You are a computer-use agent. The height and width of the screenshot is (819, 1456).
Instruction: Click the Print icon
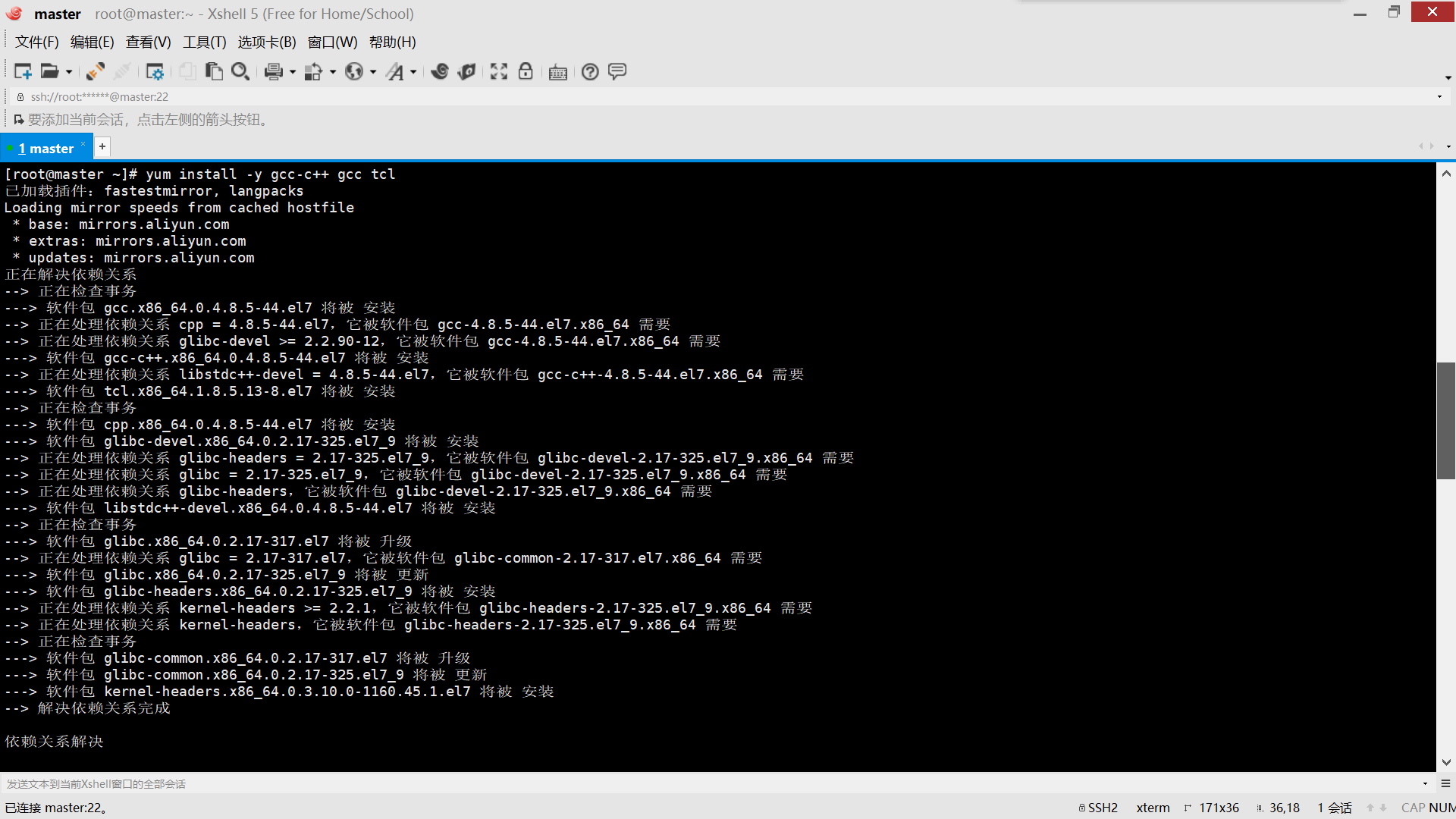point(273,71)
